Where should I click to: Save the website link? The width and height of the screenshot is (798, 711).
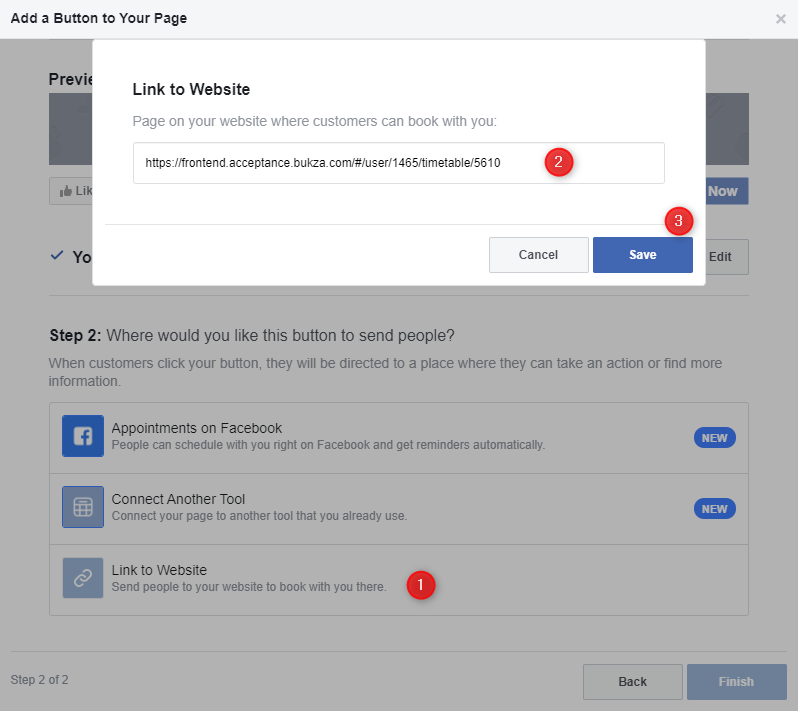(x=642, y=255)
